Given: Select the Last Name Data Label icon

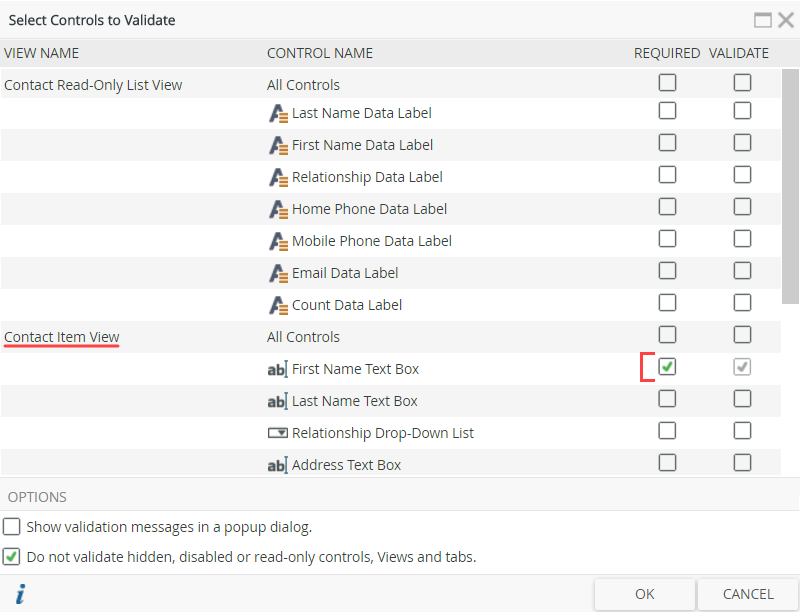Looking at the screenshot, I should tap(278, 112).
